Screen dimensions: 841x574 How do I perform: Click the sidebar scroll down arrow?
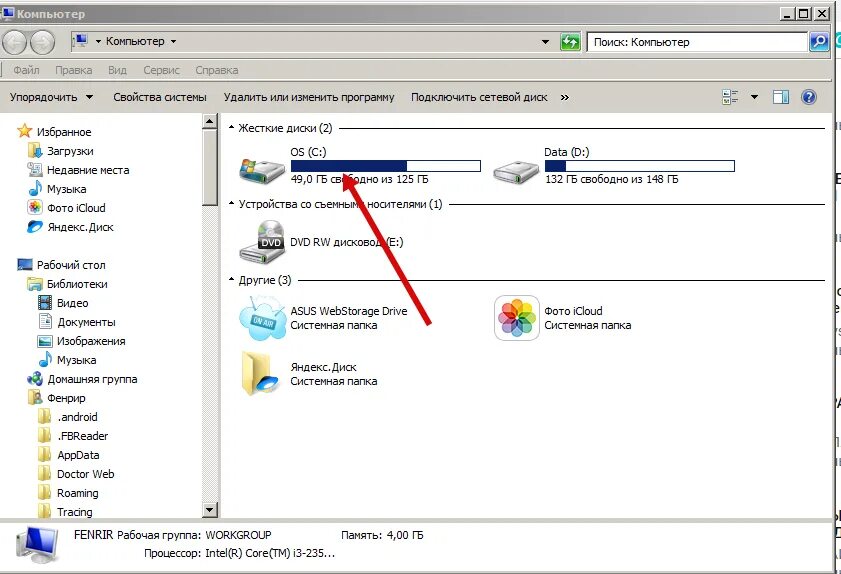[x=210, y=510]
